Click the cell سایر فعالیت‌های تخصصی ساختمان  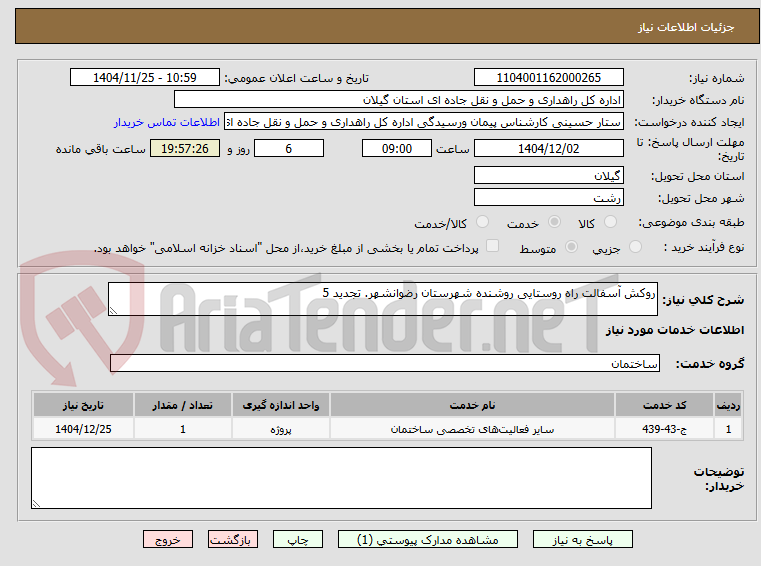[x=472, y=429]
